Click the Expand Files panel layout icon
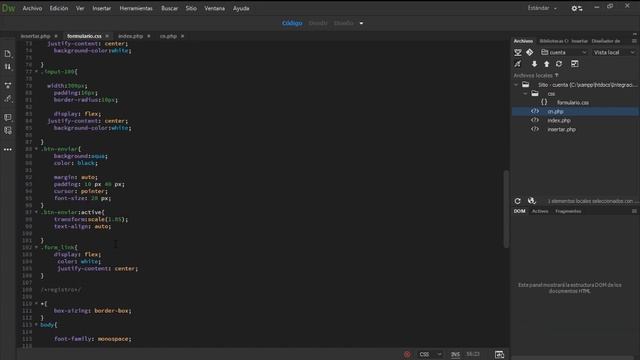640x360 pixels. click(x=575, y=64)
